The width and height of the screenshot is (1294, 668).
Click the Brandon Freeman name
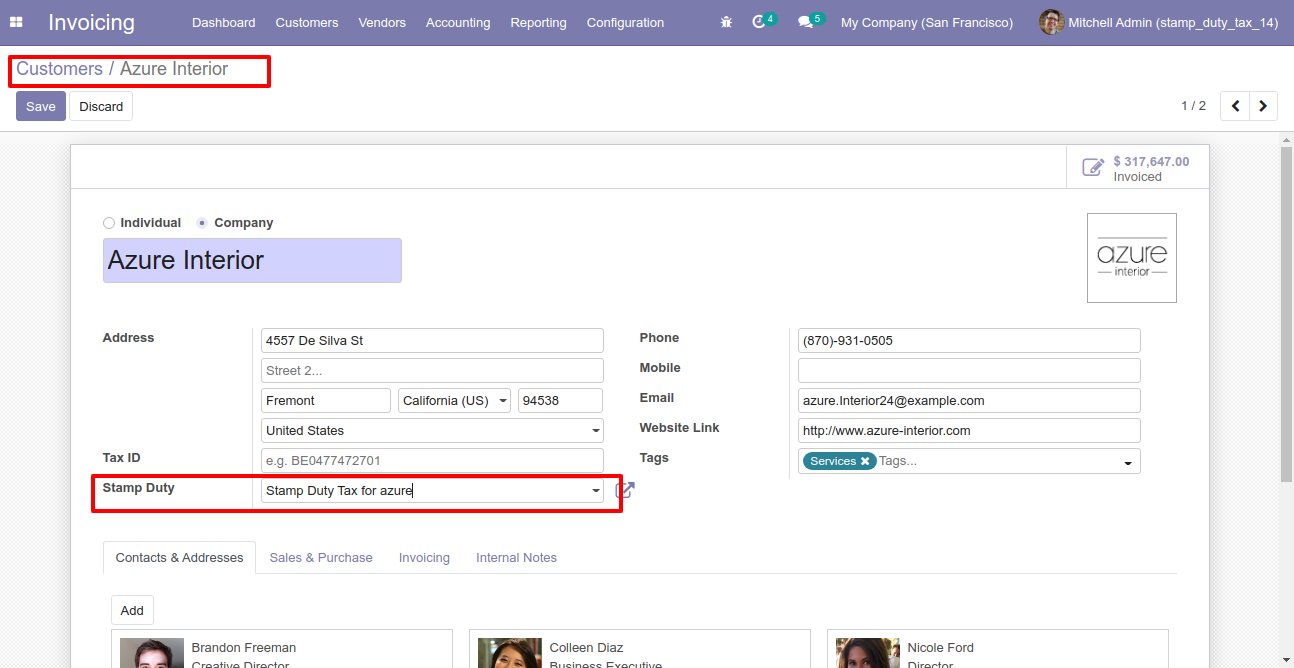(244, 648)
